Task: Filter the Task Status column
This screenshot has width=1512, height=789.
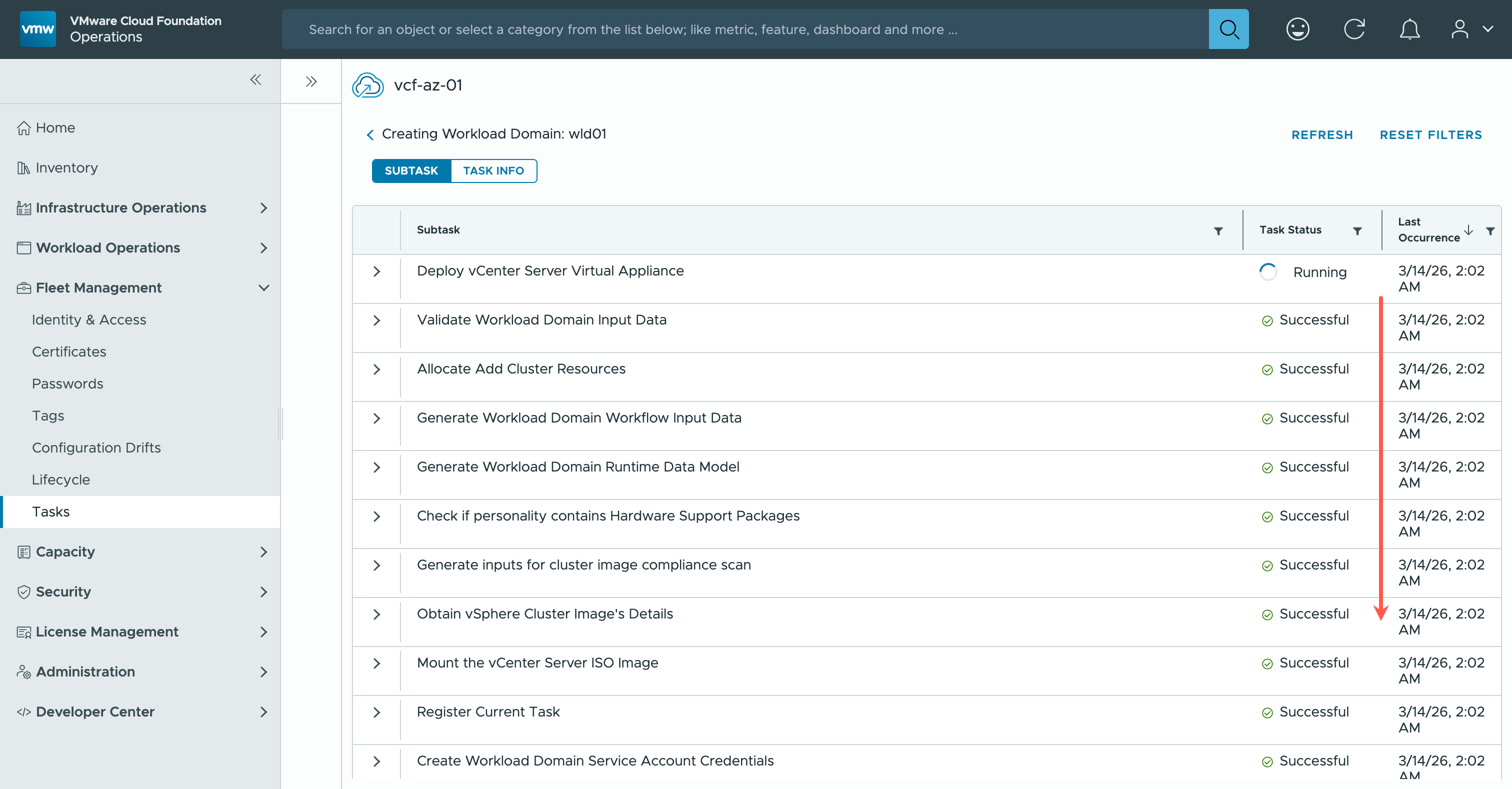Action: 1357,230
